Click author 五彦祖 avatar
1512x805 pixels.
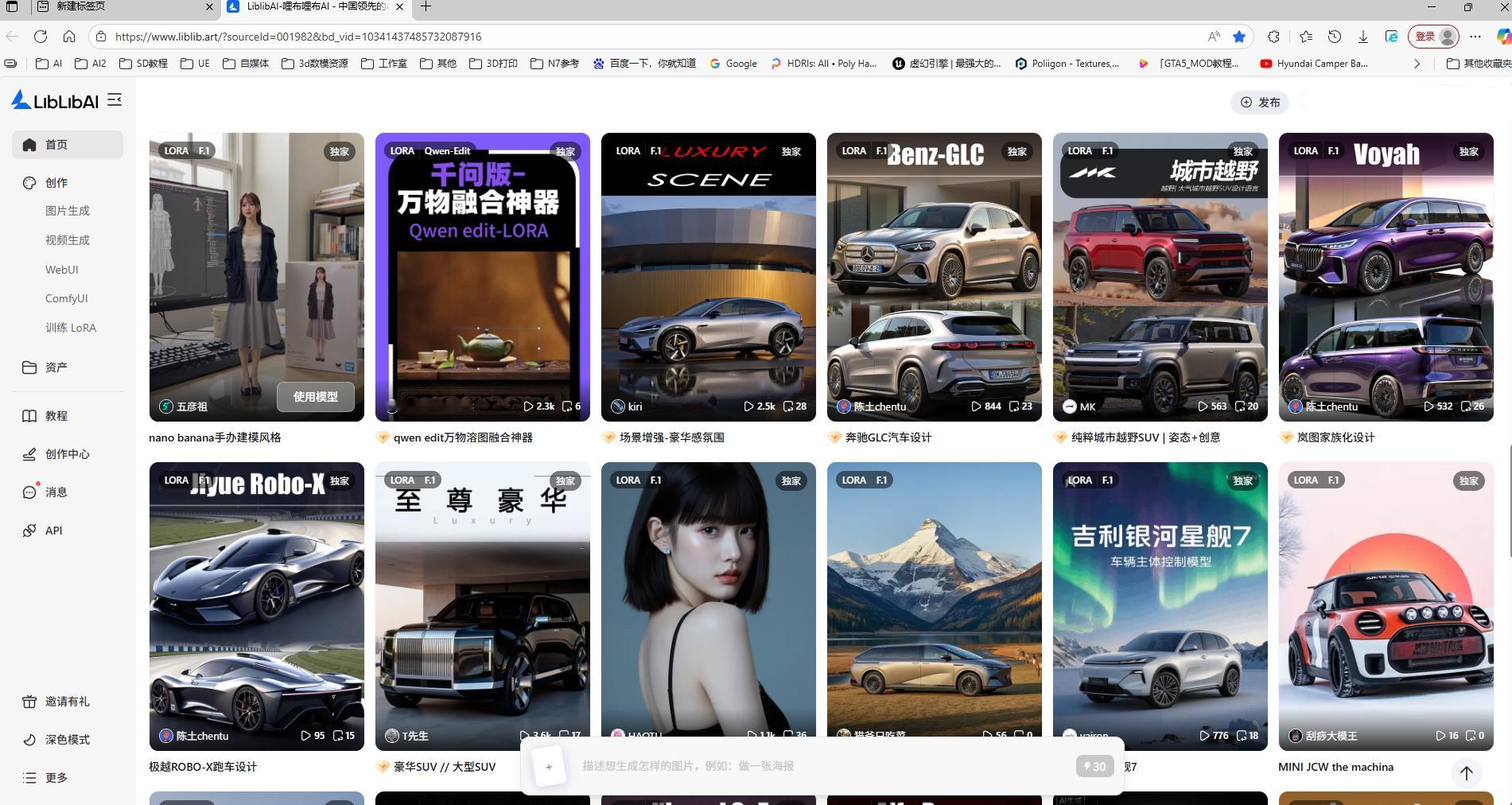[165, 406]
